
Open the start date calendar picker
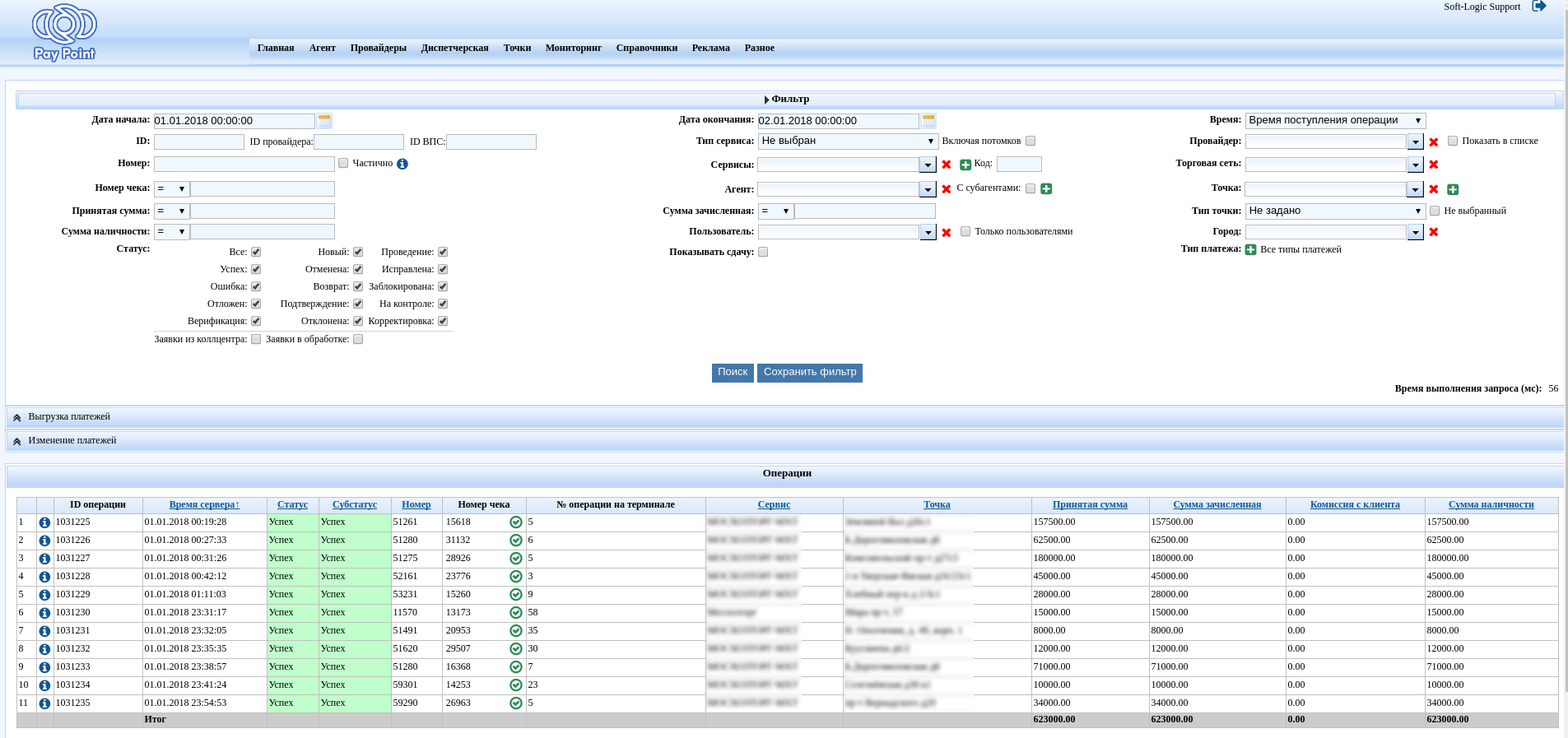[324, 120]
